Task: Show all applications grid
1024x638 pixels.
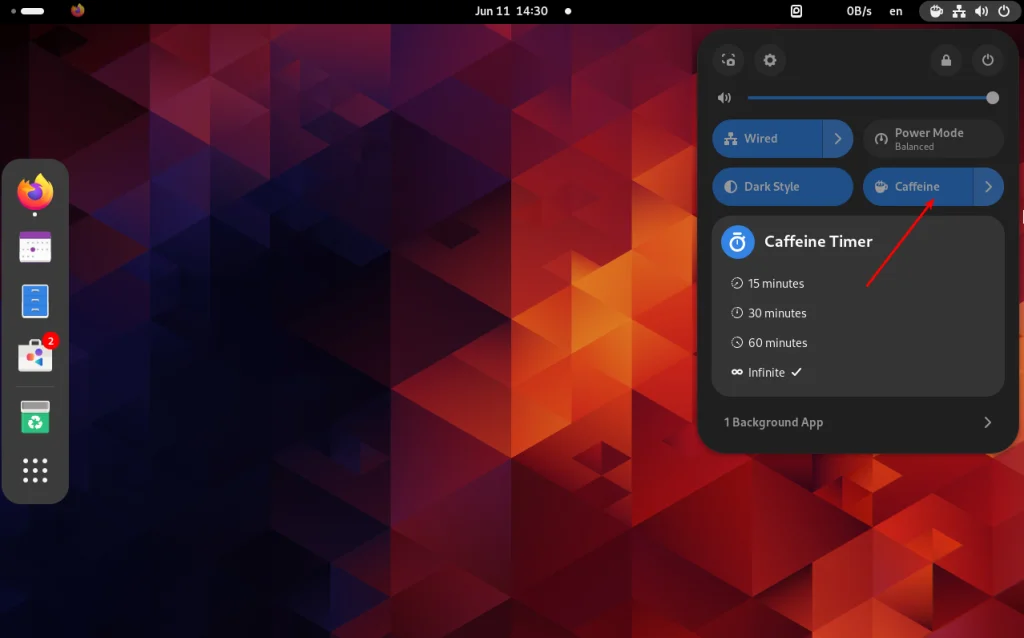Action: click(x=35, y=470)
